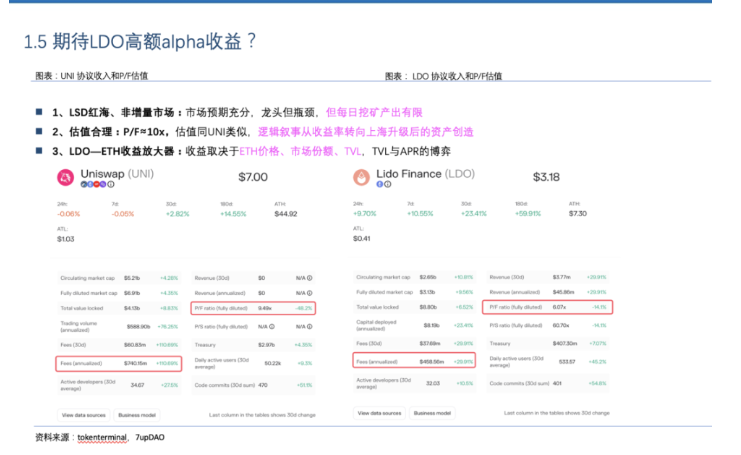This screenshot has height=455, width=741.
Task: Click Lido 30d change +23.41%
Action: [x=474, y=214]
